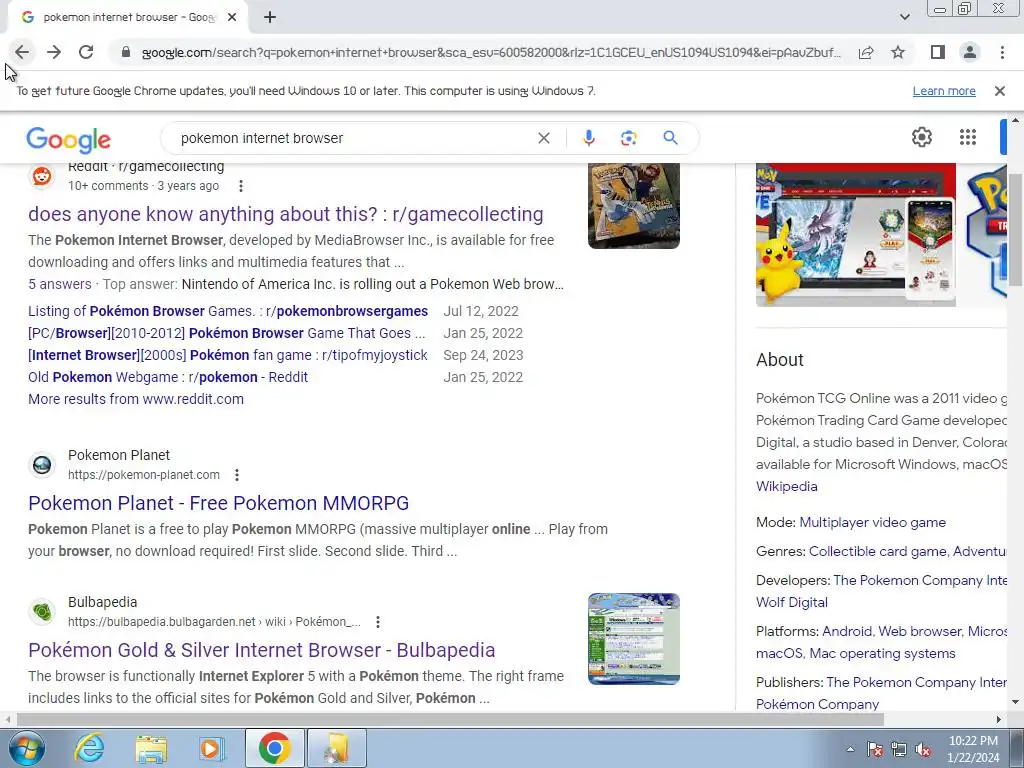Open the Chrome profile avatar icon
This screenshot has height=768, width=1024.
[x=970, y=52]
